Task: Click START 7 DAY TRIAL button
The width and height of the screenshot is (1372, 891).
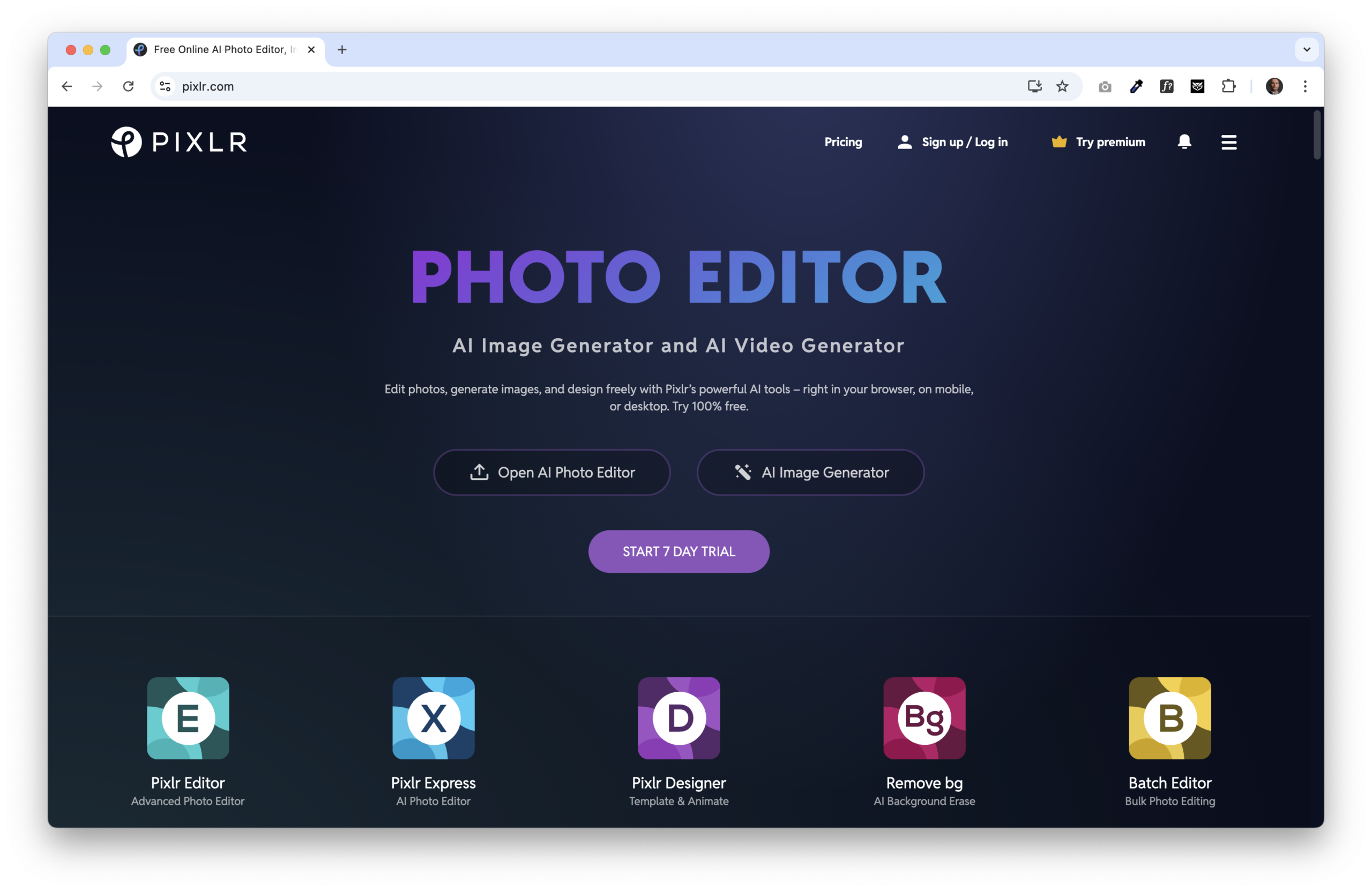Action: (679, 551)
